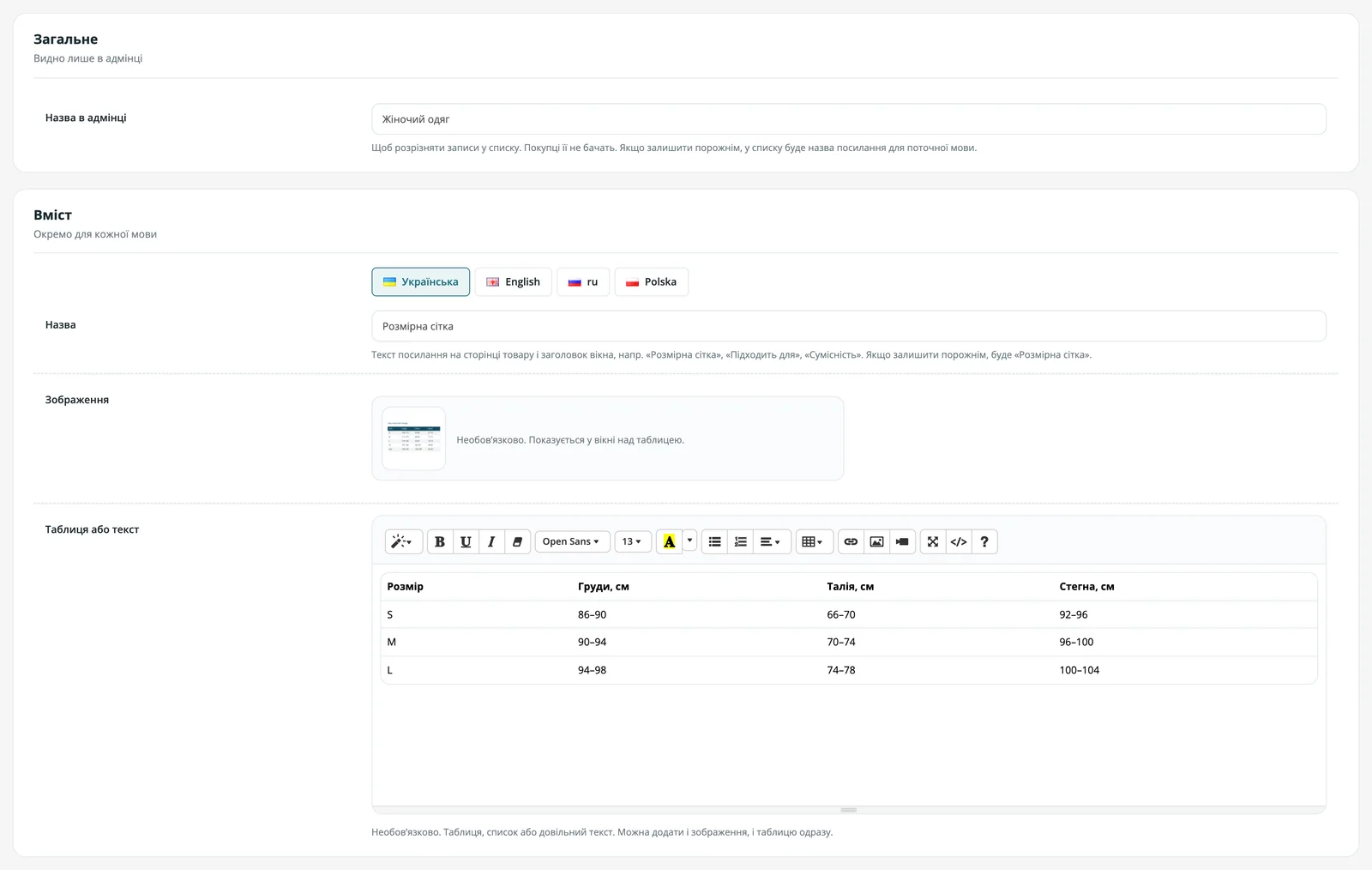Switch the editor to fullscreen mode
The width and height of the screenshot is (1372, 870).
(x=933, y=541)
